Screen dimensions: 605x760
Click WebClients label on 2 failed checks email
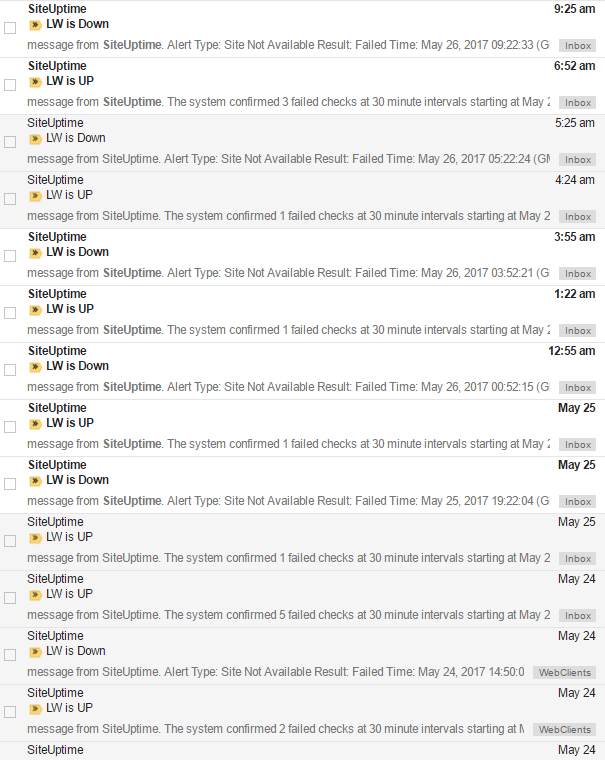[x=564, y=729]
